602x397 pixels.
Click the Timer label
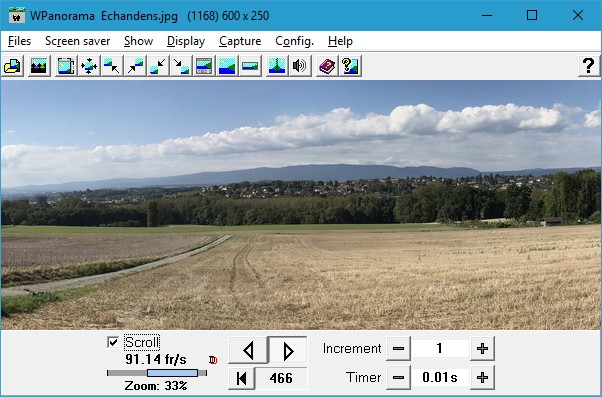click(x=363, y=377)
